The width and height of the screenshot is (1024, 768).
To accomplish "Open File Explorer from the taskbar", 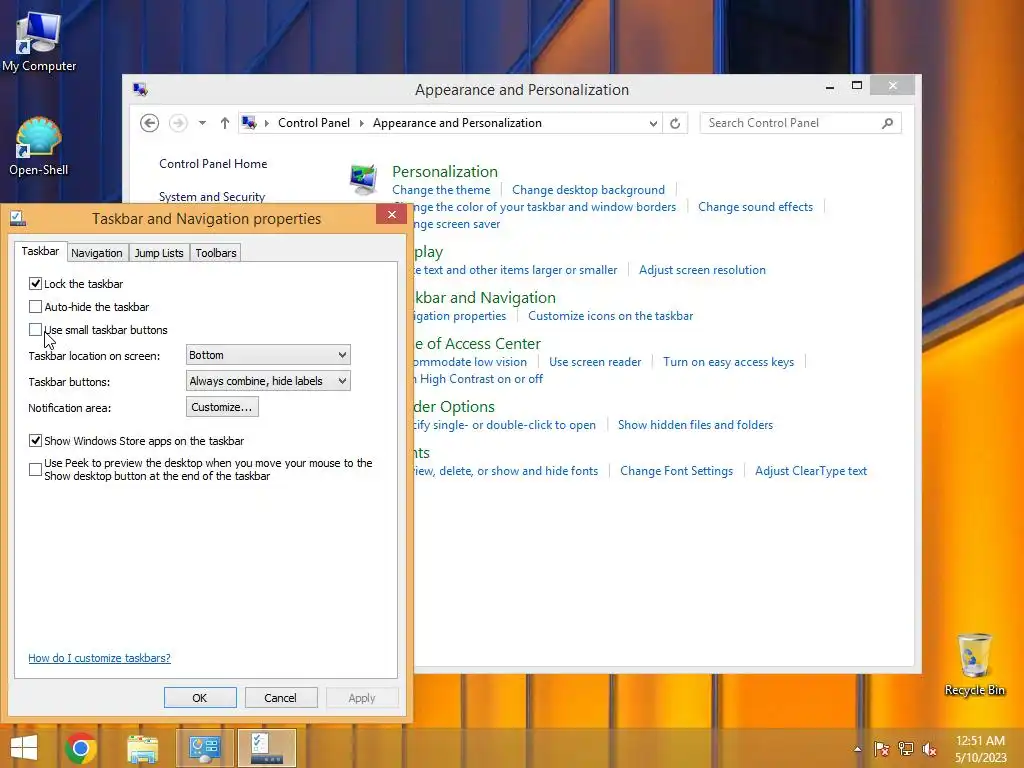I will click(x=142, y=748).
